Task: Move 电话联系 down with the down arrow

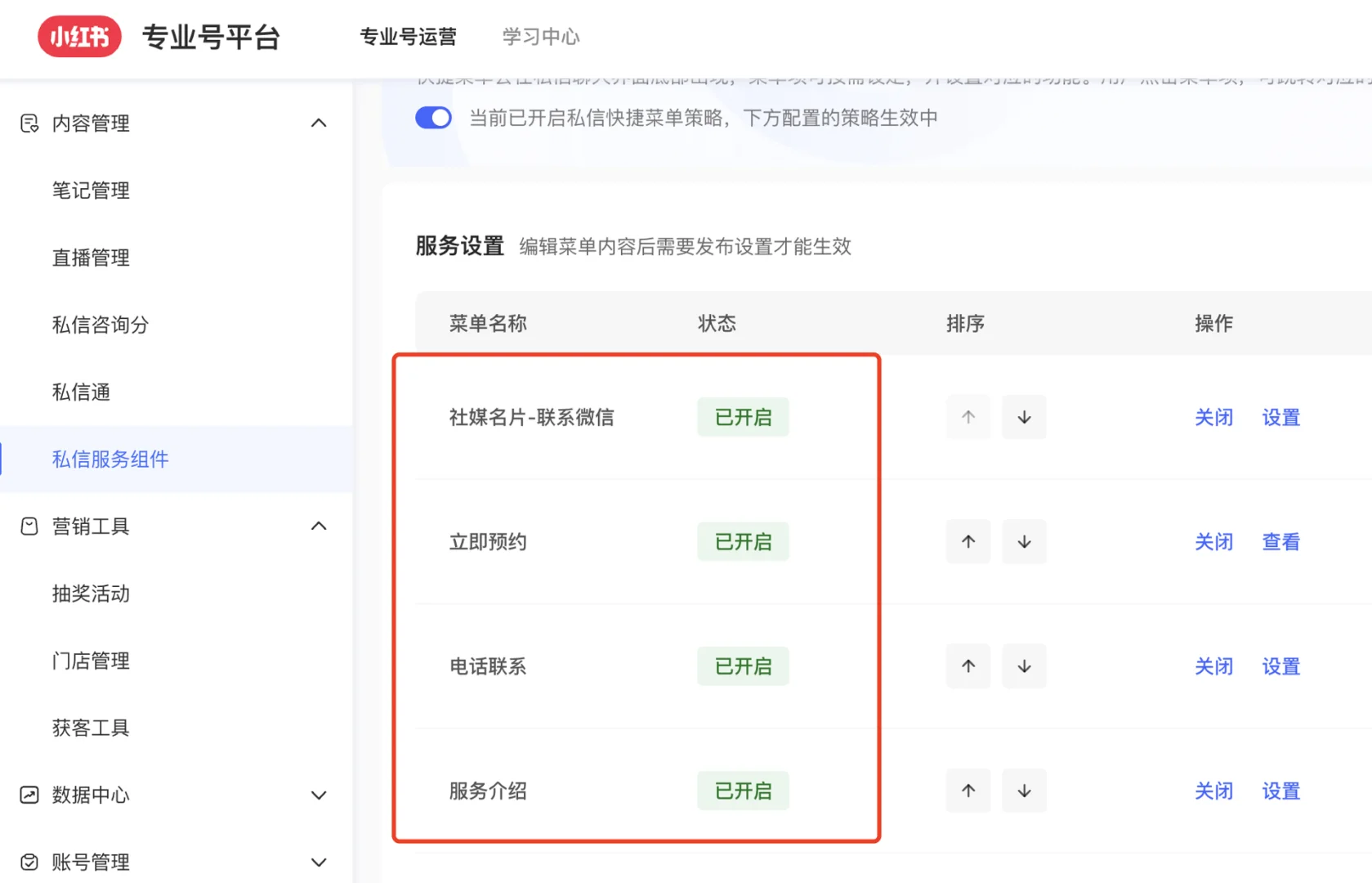Action: [x=1024, y=666]
